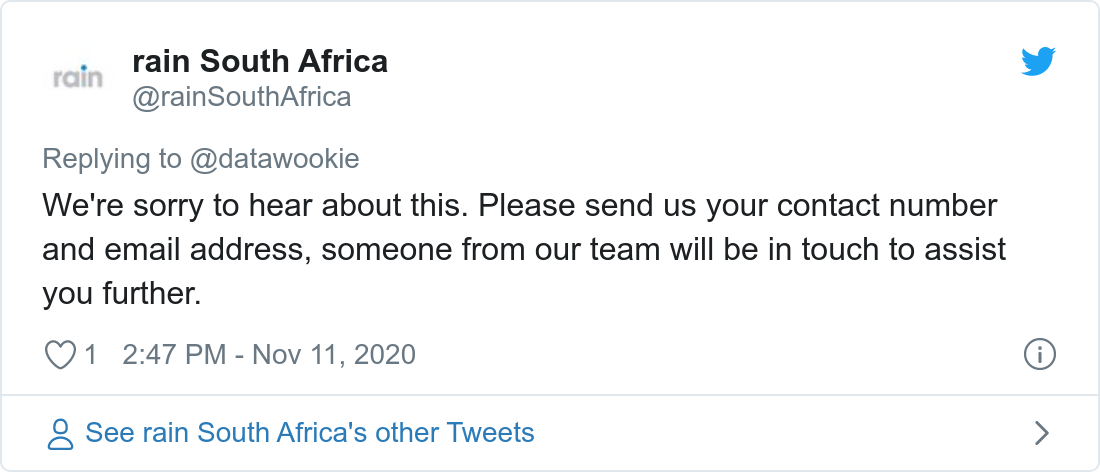Open the @datawookie mention
Viewport: 1100px width, 472px height.
(274, 159)
